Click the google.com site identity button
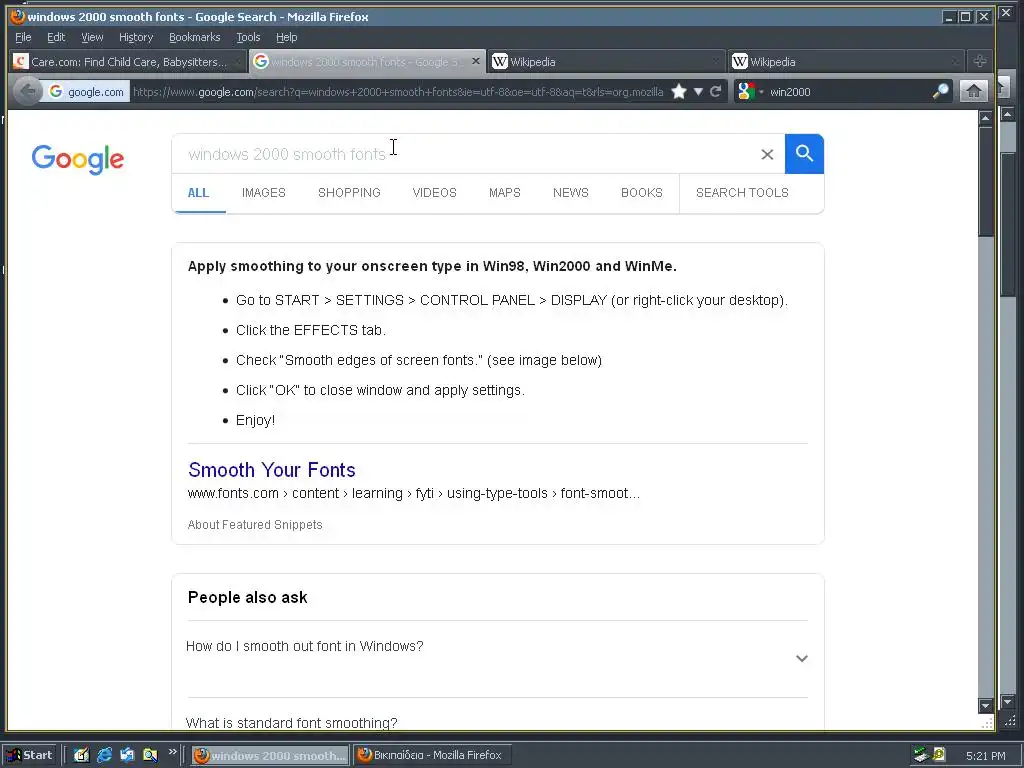The image size is (1024, 768). 86,91
